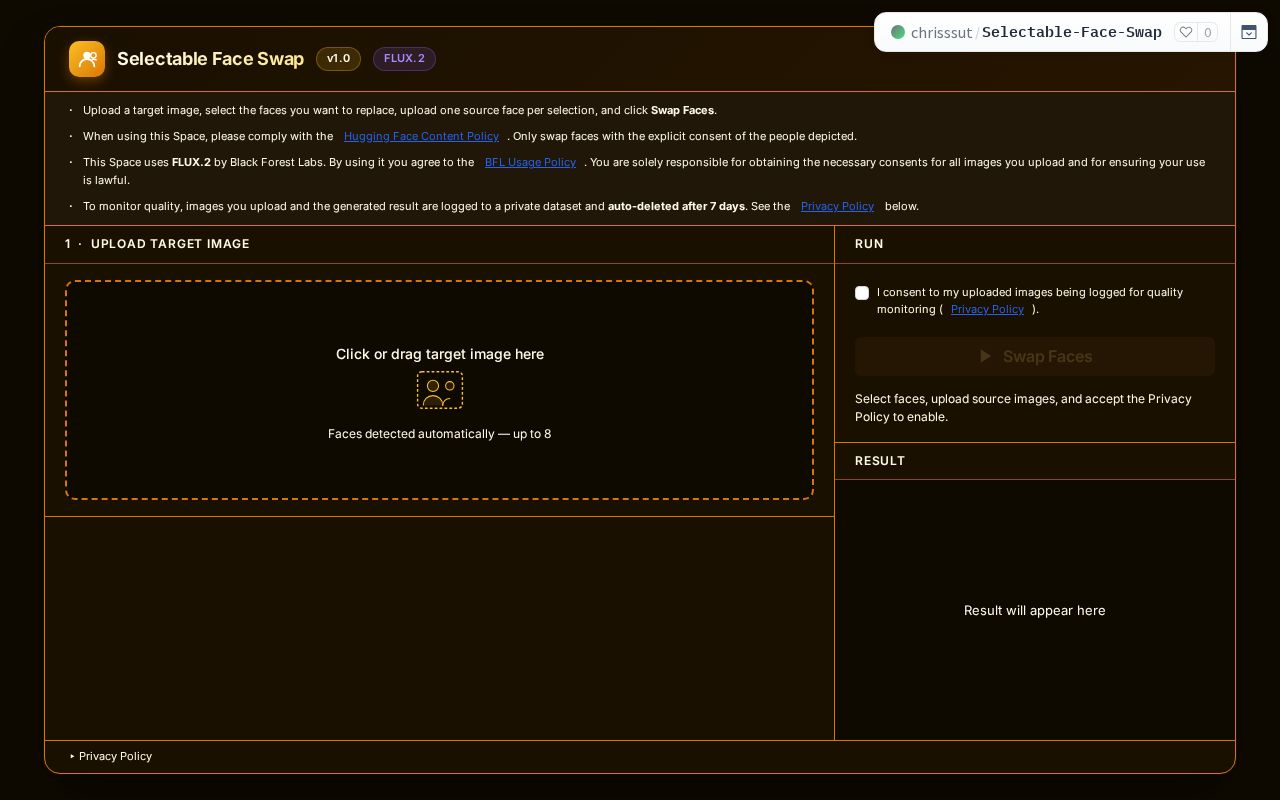Screen dimensions: 1280x800
Task: Like the Space with the heart icon
Action: (x=1186, y=32)
